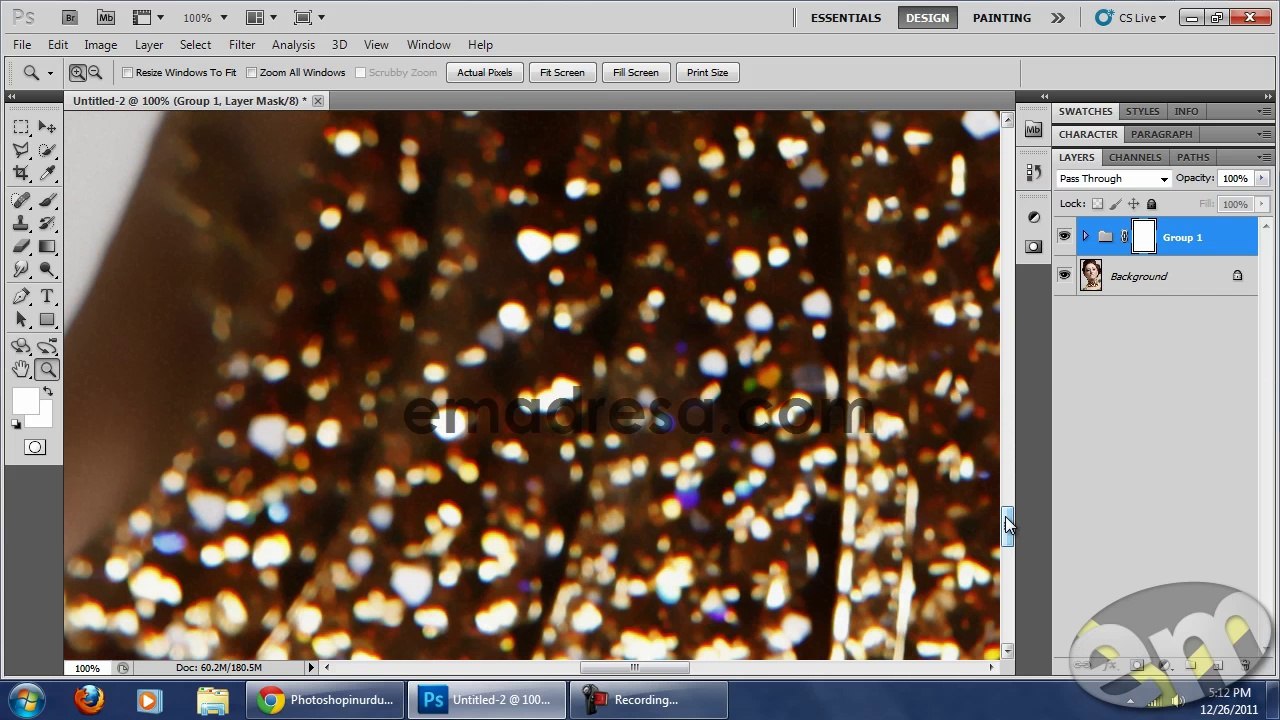Image resolution: width=1280 pixels, height=720 pixels.
Task: Switch to the Channels tab
Action: [1135, 157]
